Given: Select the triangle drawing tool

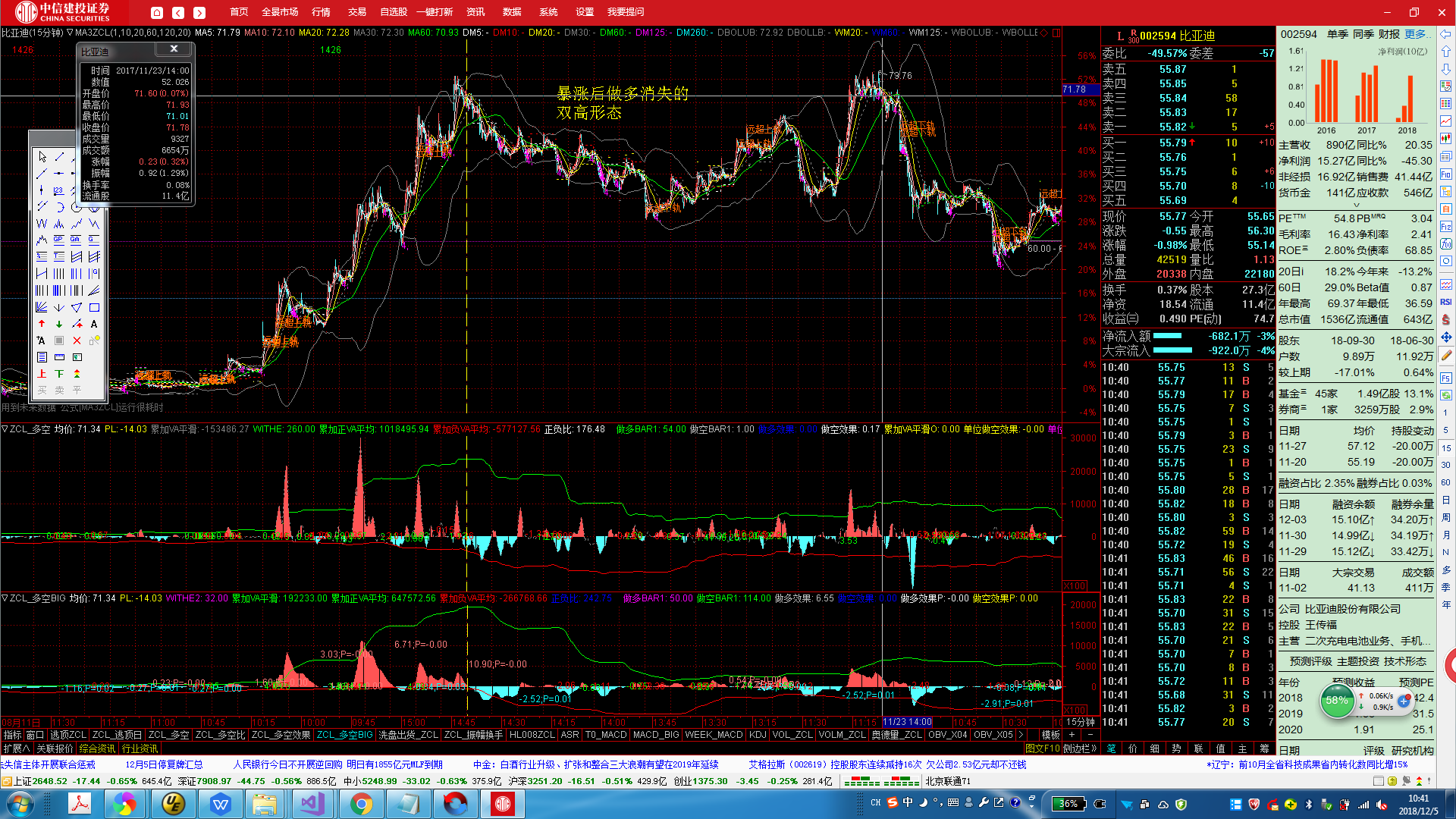Looking at the screenshot, I should click(x=77, y=307).
